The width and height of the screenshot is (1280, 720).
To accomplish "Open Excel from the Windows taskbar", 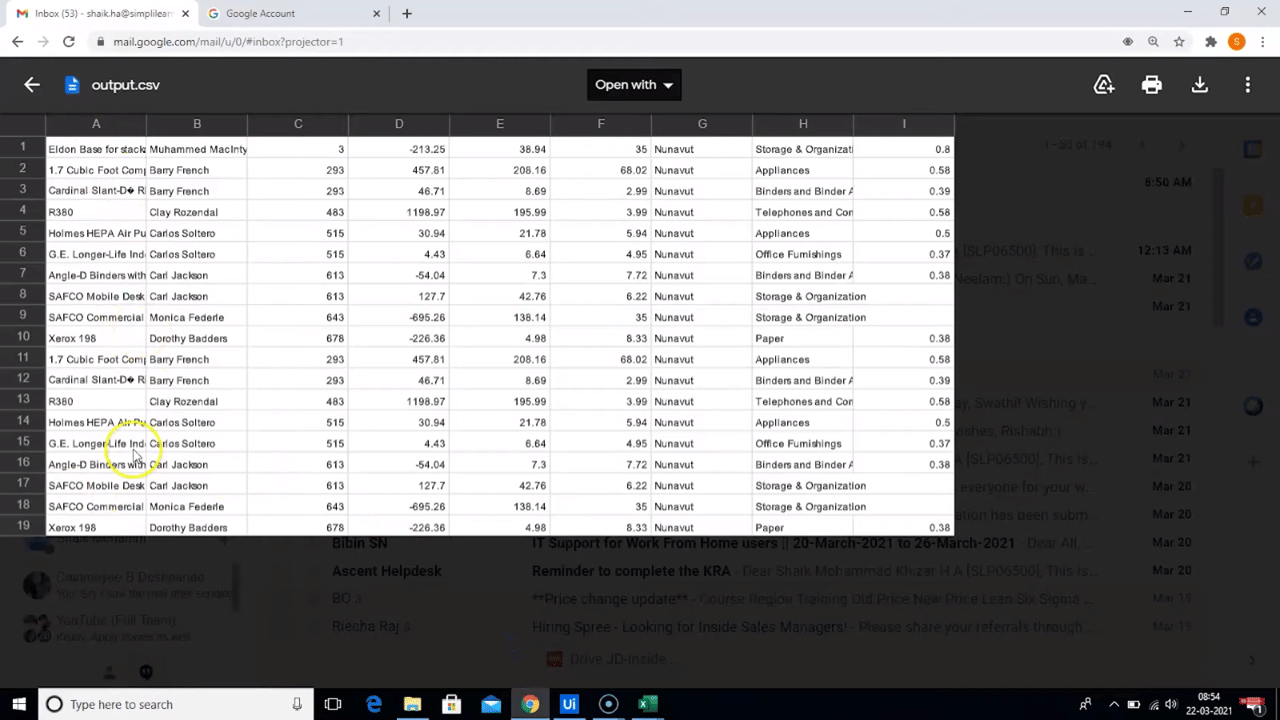I will 647,704.
